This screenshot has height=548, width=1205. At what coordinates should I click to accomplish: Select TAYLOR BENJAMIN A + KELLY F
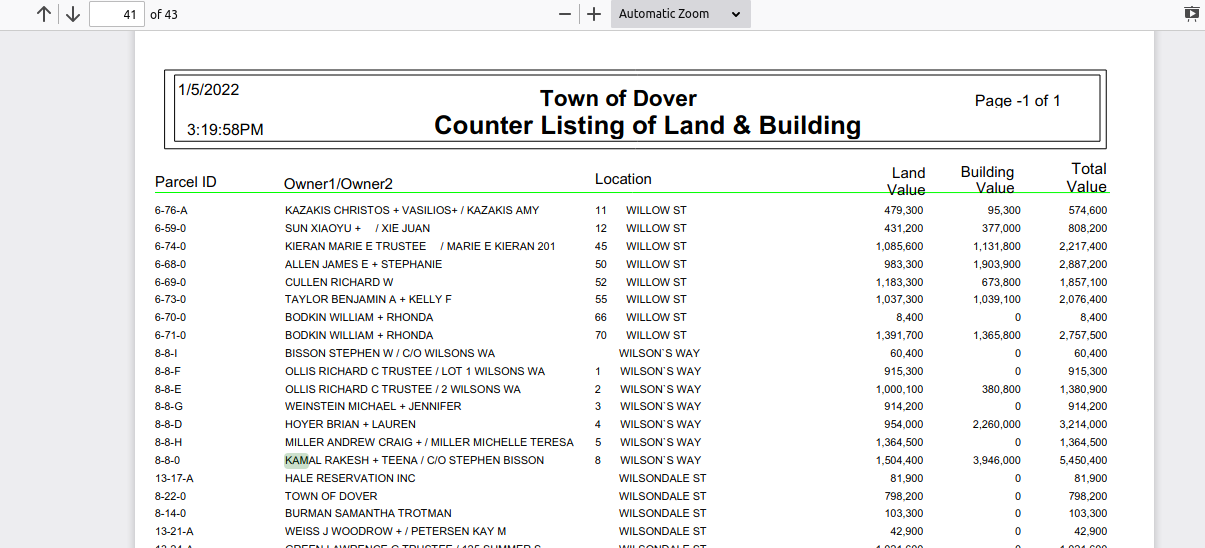pyautogui.click(x=368, y=300)
